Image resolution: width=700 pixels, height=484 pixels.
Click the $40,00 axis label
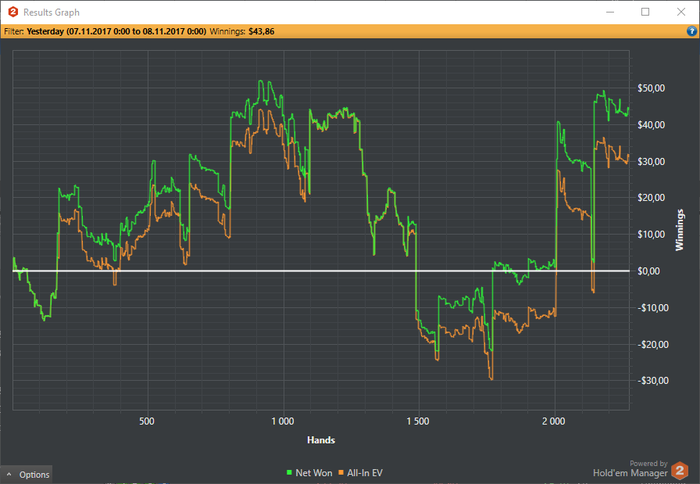point(651,125)
